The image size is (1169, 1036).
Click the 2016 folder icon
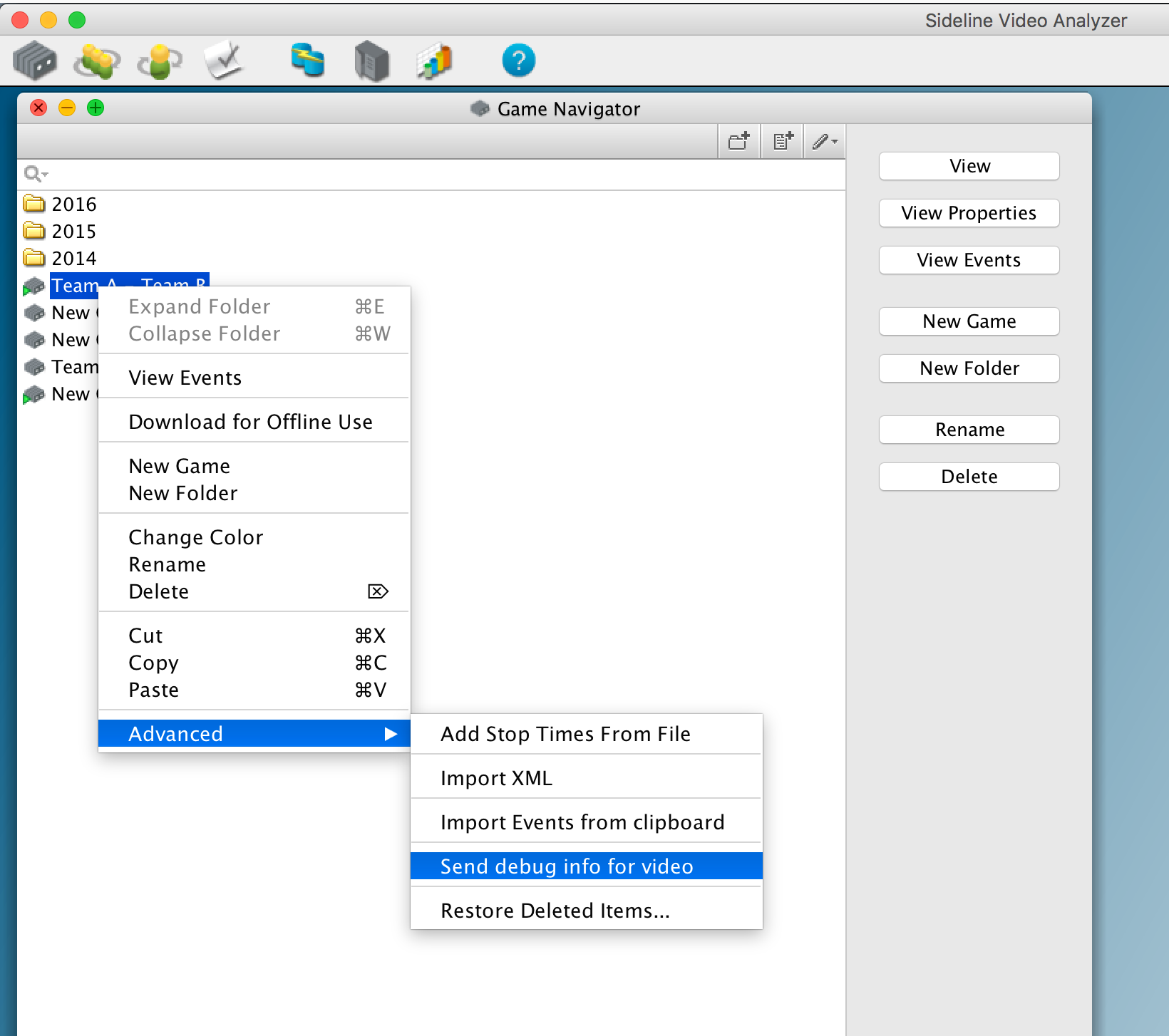coord(34,204)
